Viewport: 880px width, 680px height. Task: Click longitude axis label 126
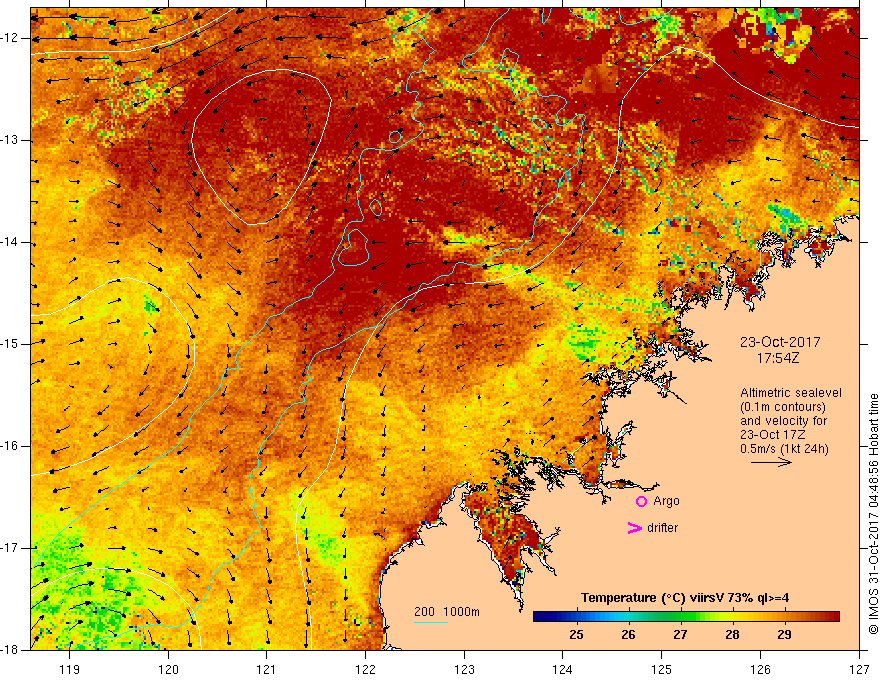760,669
